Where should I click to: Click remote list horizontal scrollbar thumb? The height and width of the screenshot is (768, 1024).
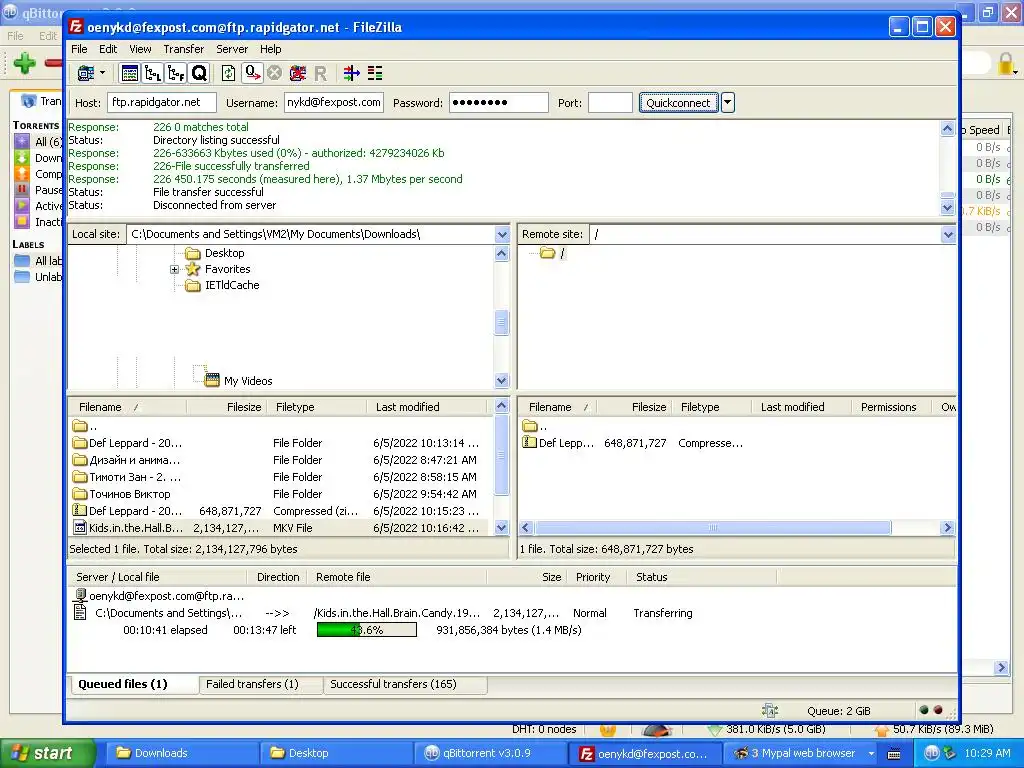click(x=712, y=528)
